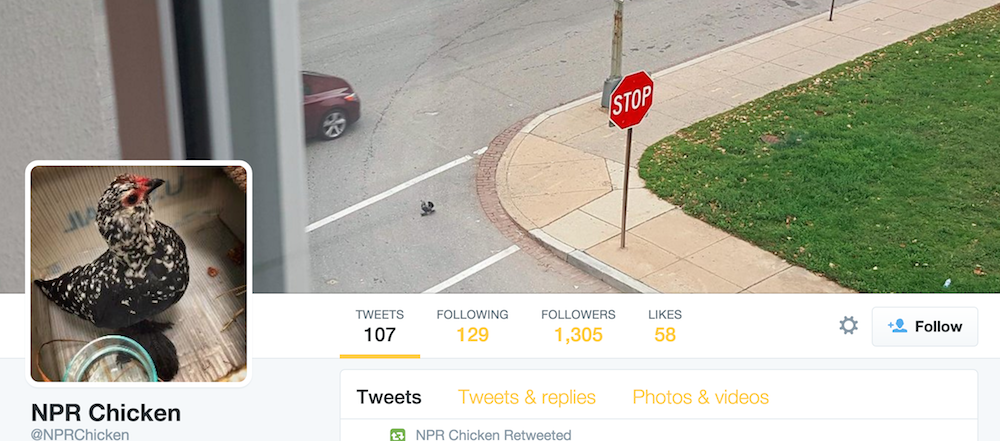Switch to Tweets & replies tab
The image size is (1000, 441).
pyautogui.click(x=527, y=397)
